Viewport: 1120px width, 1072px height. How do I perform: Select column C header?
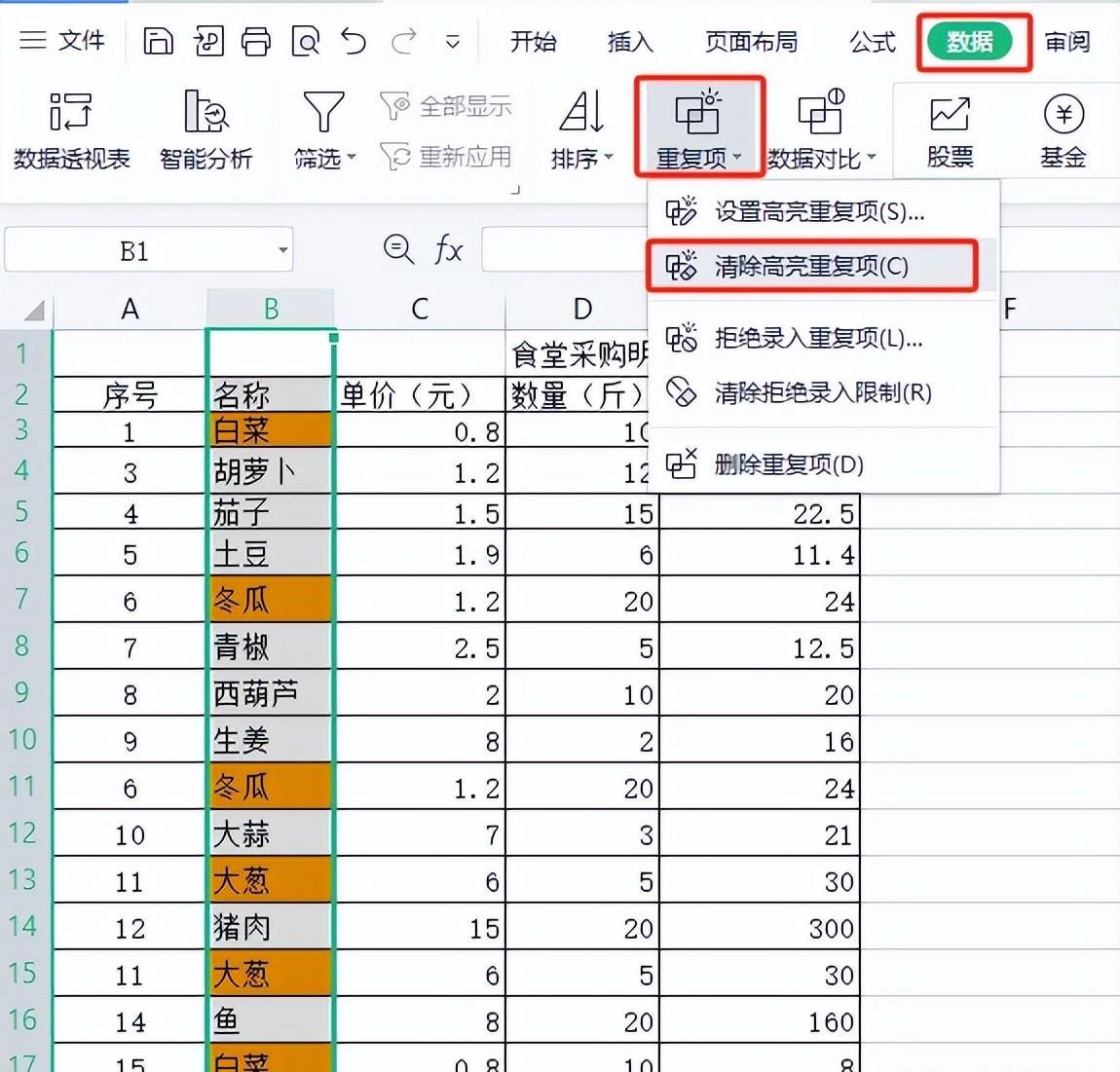click(x=420, y=310)
